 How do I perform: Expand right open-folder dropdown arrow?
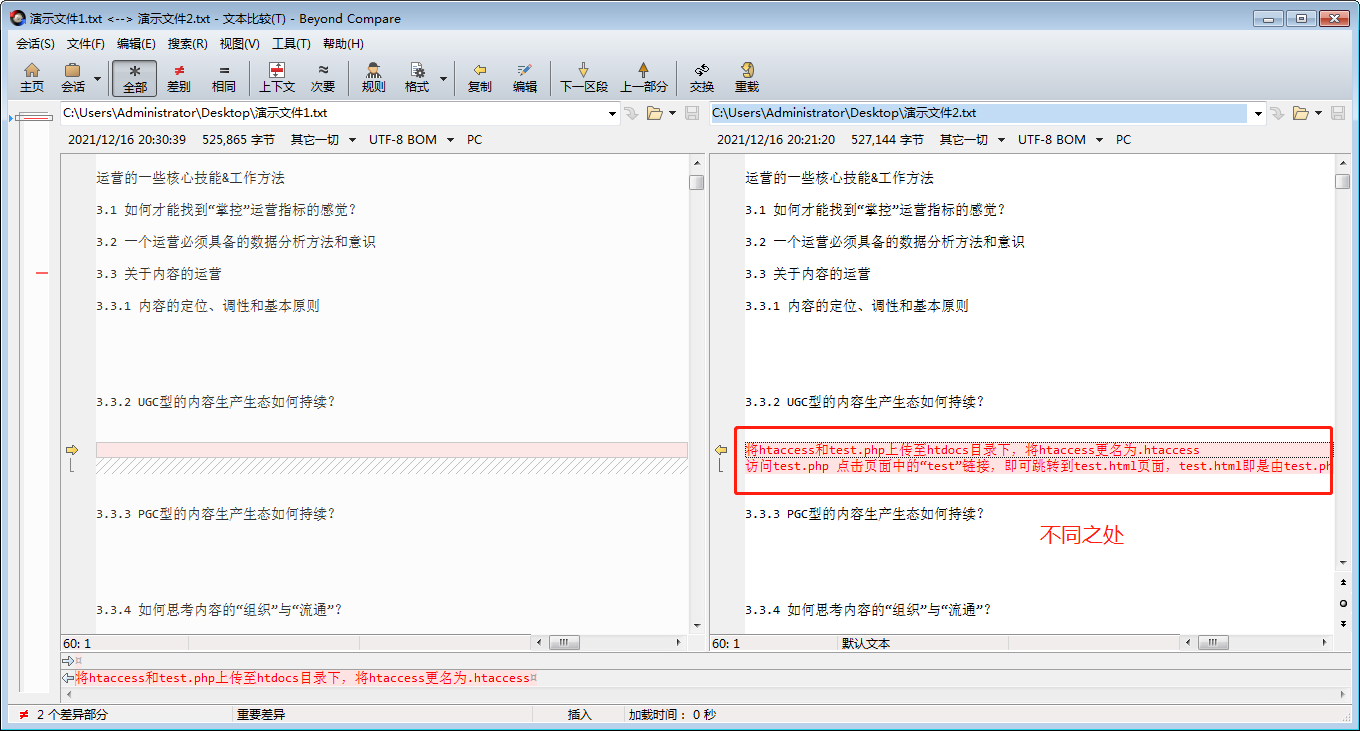point(1318,113)
